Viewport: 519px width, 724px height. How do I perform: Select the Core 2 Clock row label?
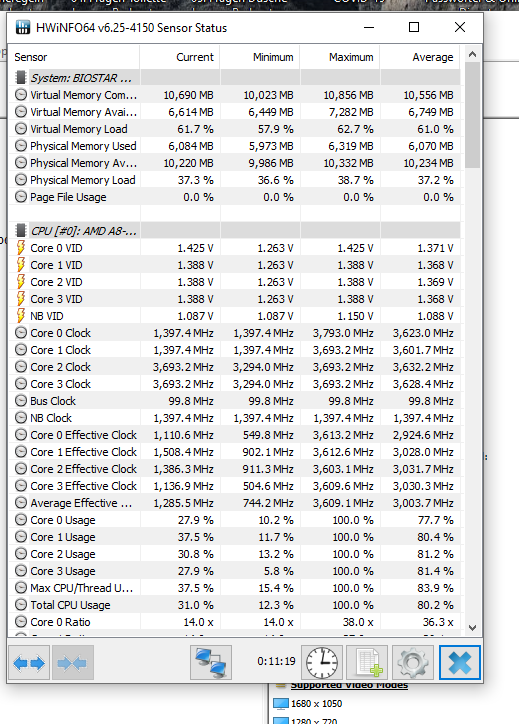(x=60, y=367)
